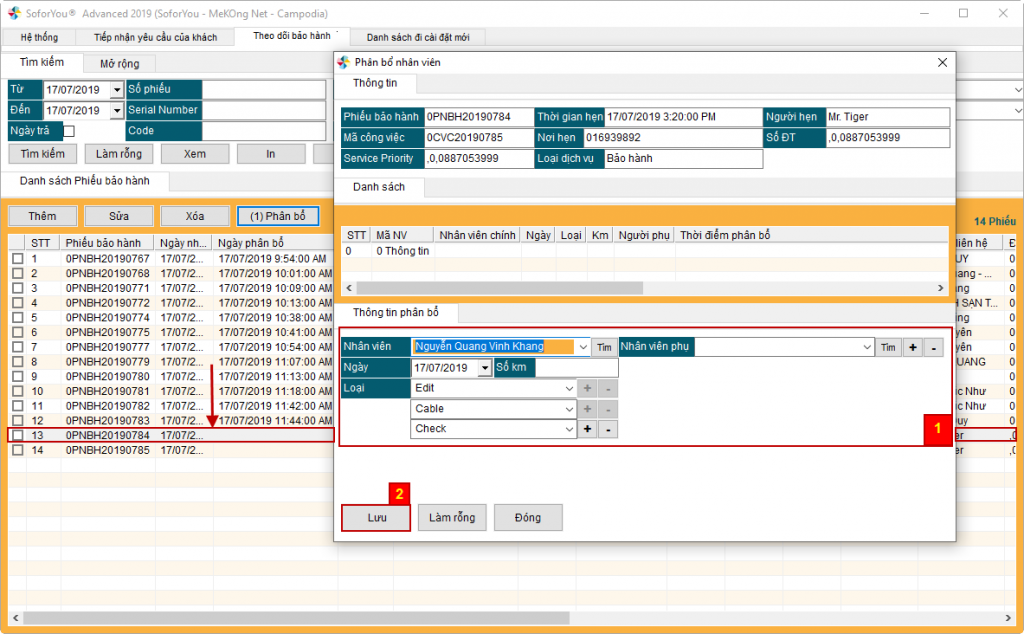Click Tìm button next to Nhân viên phụ
1024x634 pixels.
(887, 347)
